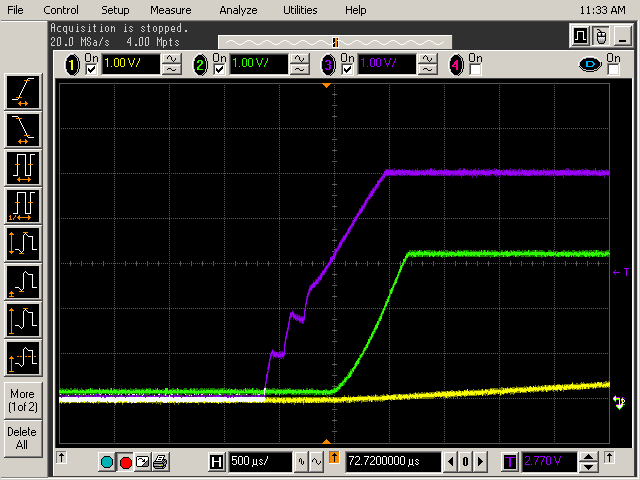Uncheck the channel 2 On checkbox
The image size is (640, 480).
pos(220,69)
